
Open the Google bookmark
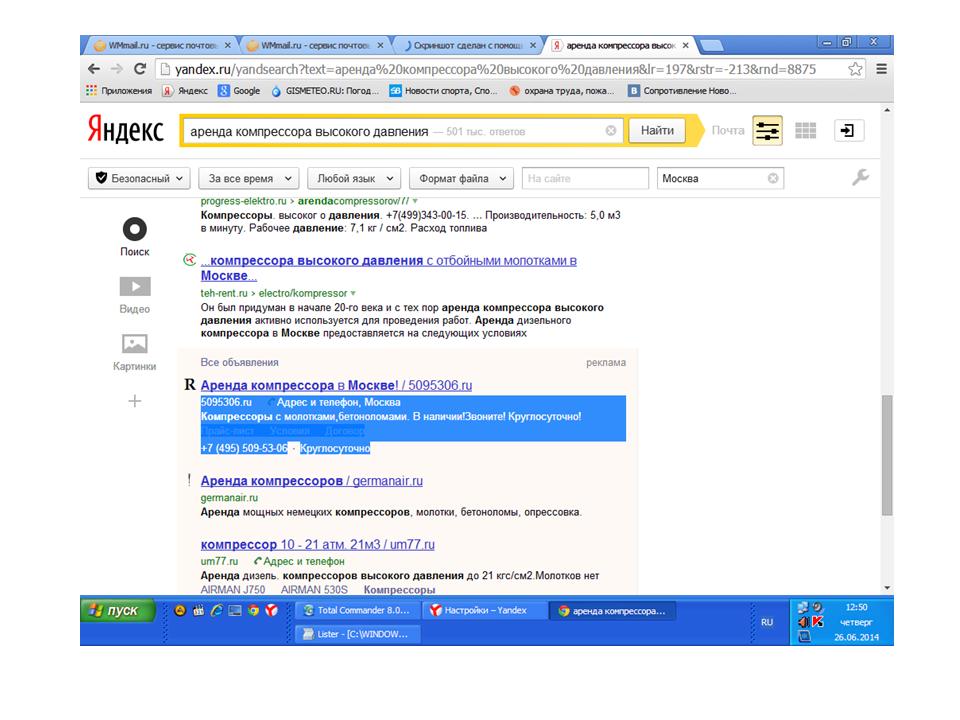point(239,91)
